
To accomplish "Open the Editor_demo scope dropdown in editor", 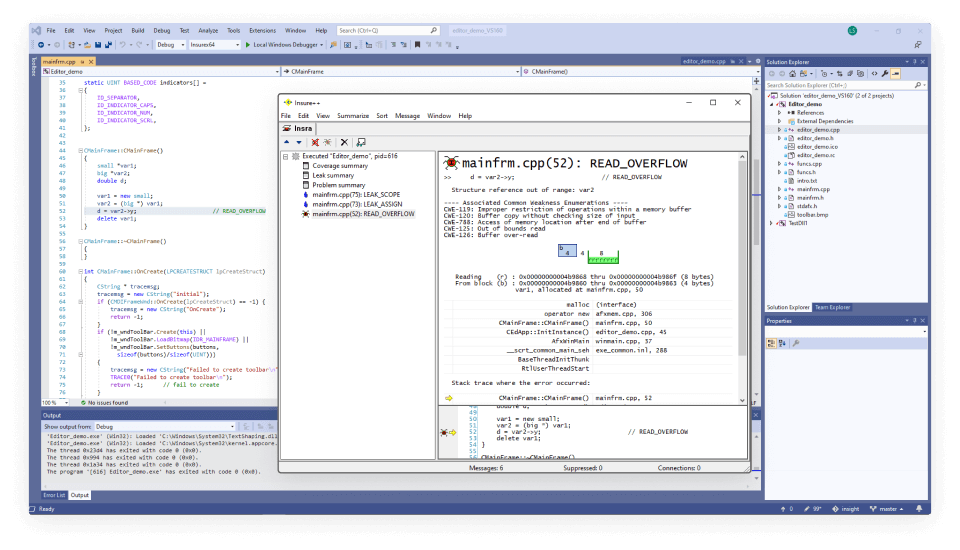I will (x=161, y=72).
